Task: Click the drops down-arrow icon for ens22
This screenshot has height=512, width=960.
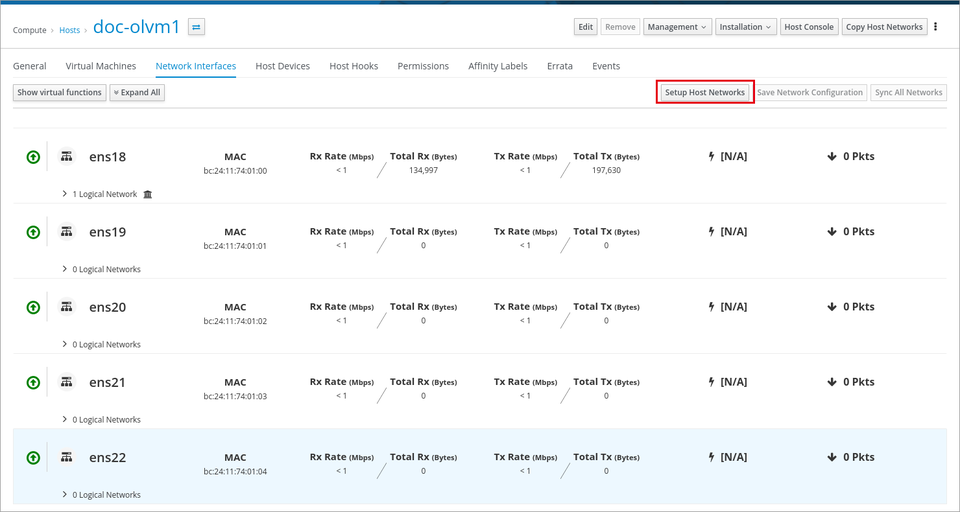Action: tap(831, 457)
